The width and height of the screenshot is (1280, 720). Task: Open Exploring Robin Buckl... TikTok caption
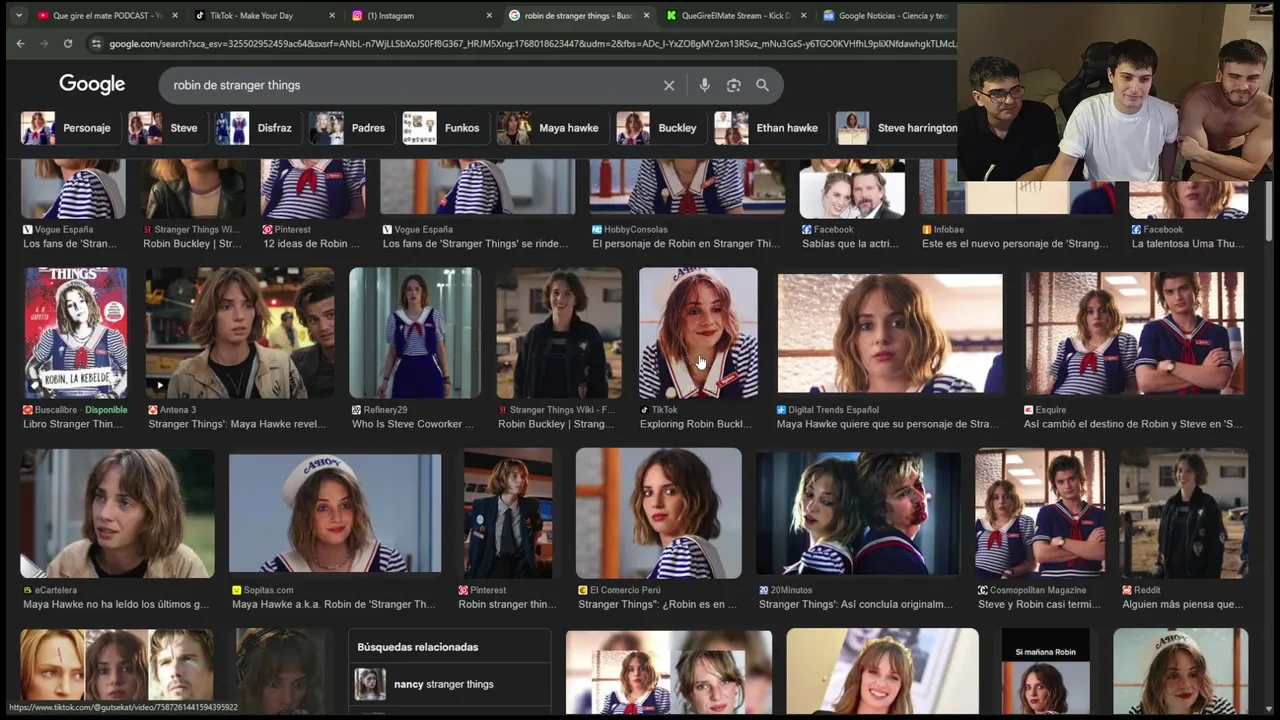(x=696, y=424)
